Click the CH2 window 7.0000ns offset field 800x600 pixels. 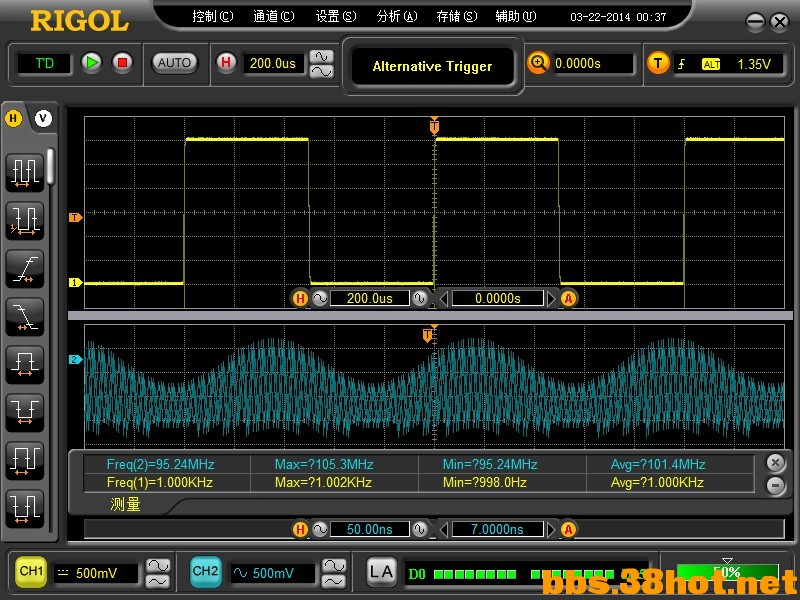pos(498,530)
